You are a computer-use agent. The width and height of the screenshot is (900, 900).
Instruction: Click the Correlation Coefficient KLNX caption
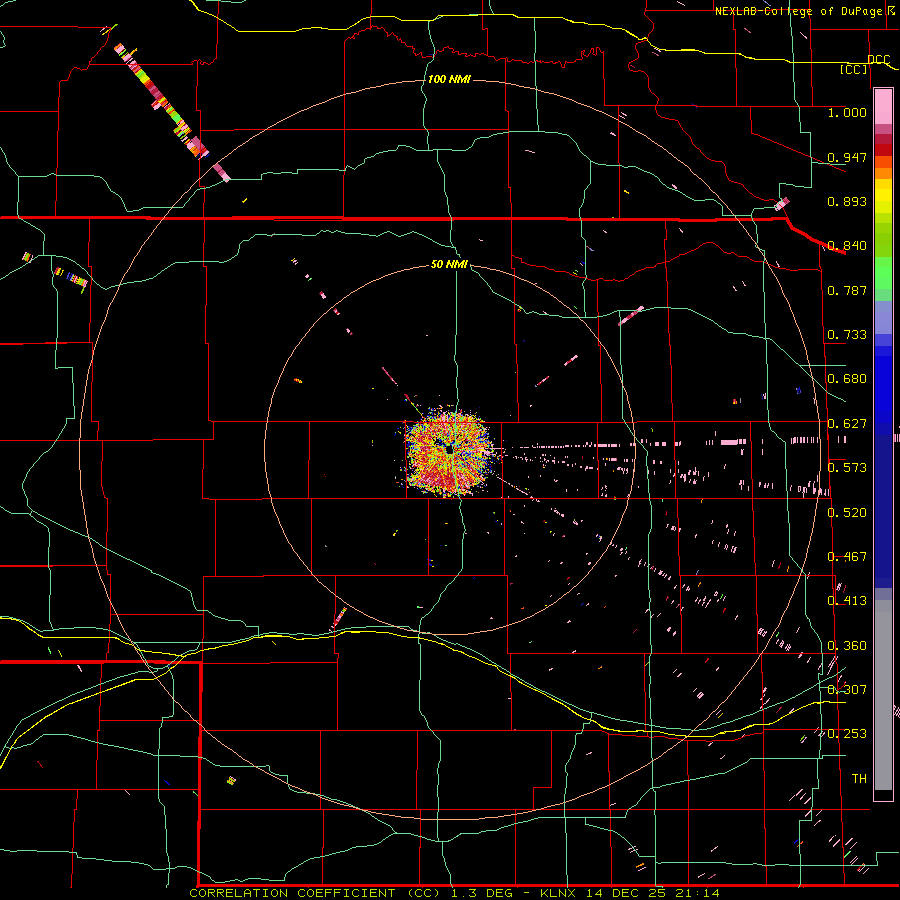455,893
